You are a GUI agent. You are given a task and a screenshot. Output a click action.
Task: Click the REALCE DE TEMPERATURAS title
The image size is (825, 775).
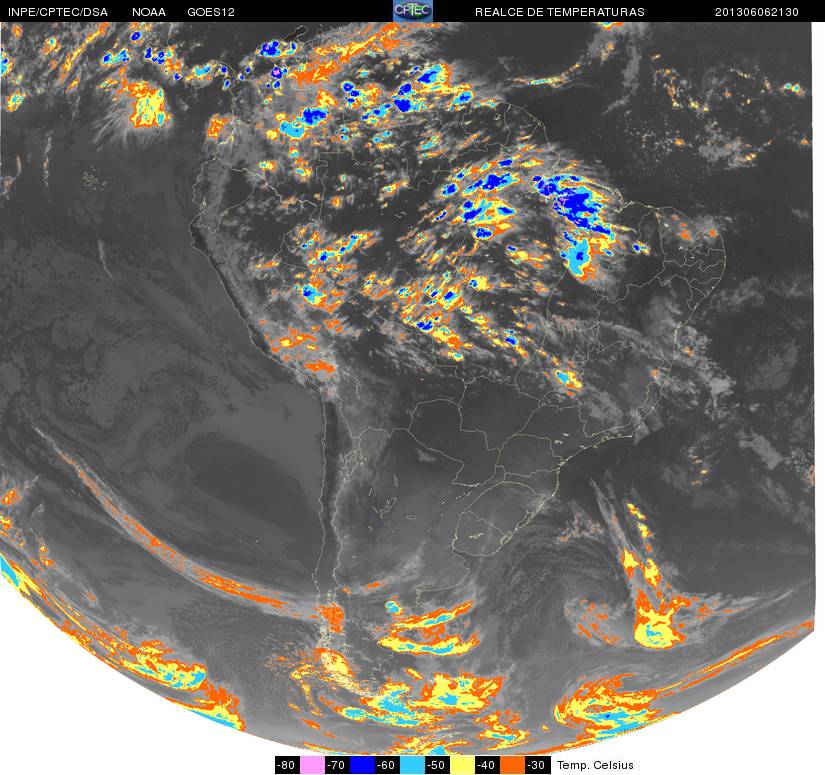coord(560,12)
